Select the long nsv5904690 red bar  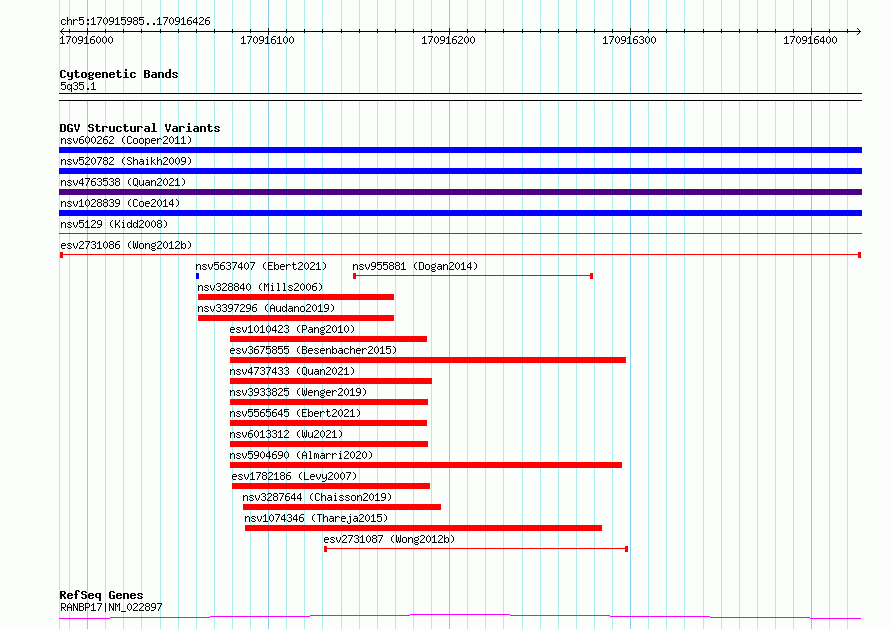click(426, 465)
